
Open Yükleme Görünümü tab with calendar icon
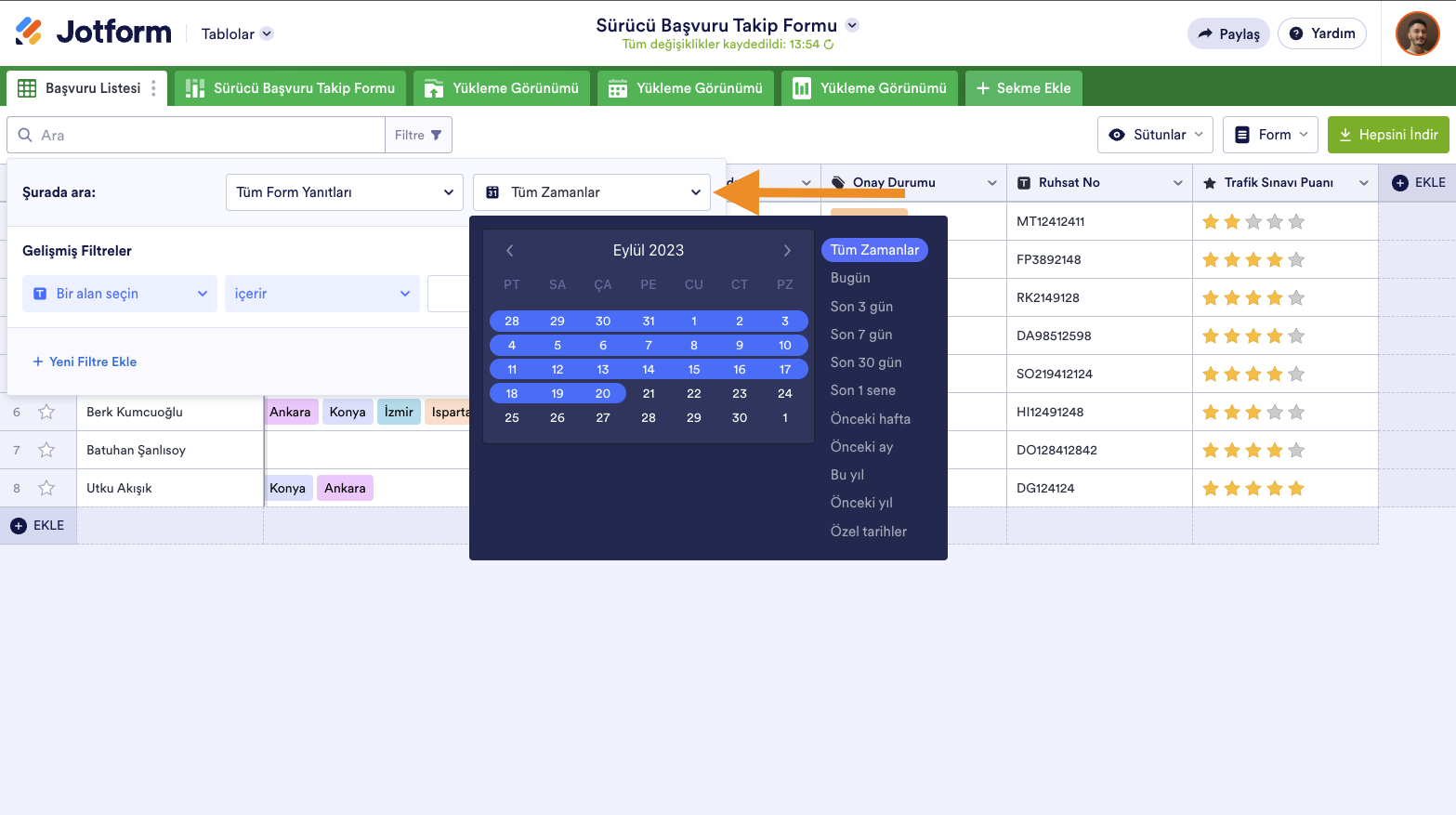coord(686,88)
